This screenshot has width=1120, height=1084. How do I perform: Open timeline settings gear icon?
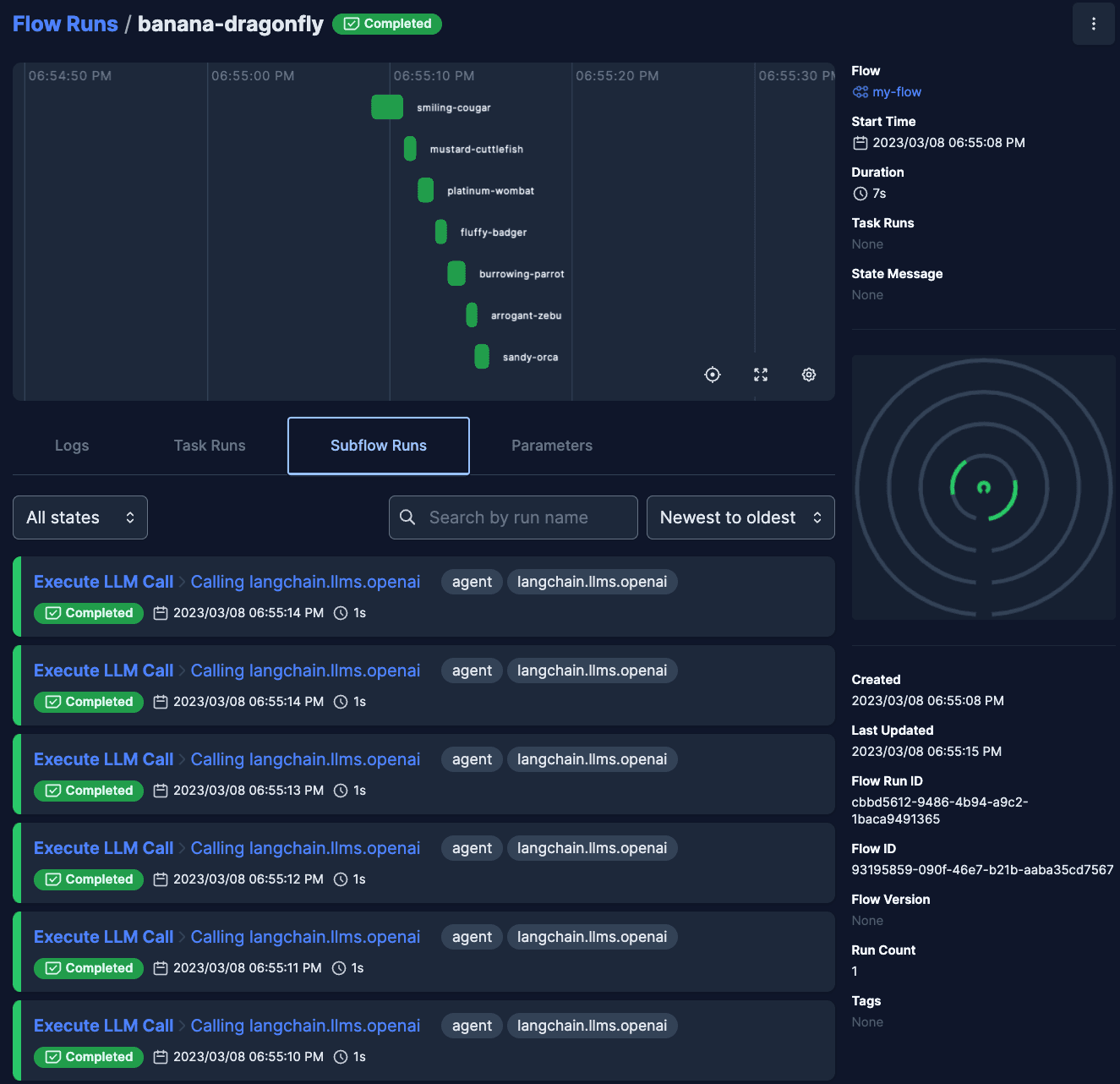tap(809, 375)
